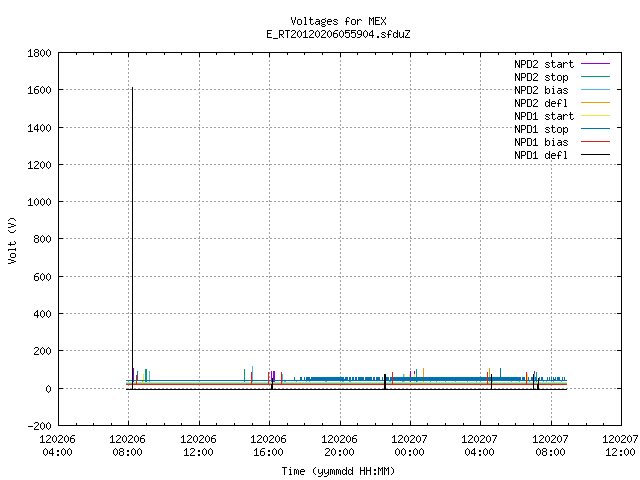Click the "120207 12:00" x-axis tick label
This screenshot has width=640, height=480.
coord(620,446)
